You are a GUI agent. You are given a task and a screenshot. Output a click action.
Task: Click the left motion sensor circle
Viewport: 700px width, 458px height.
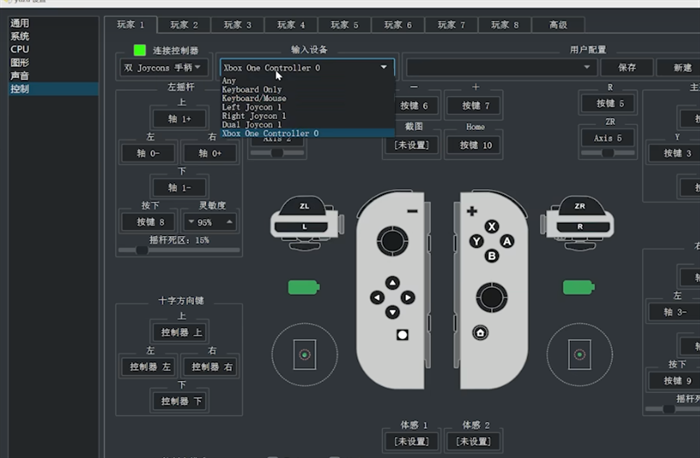coord(304,354)
